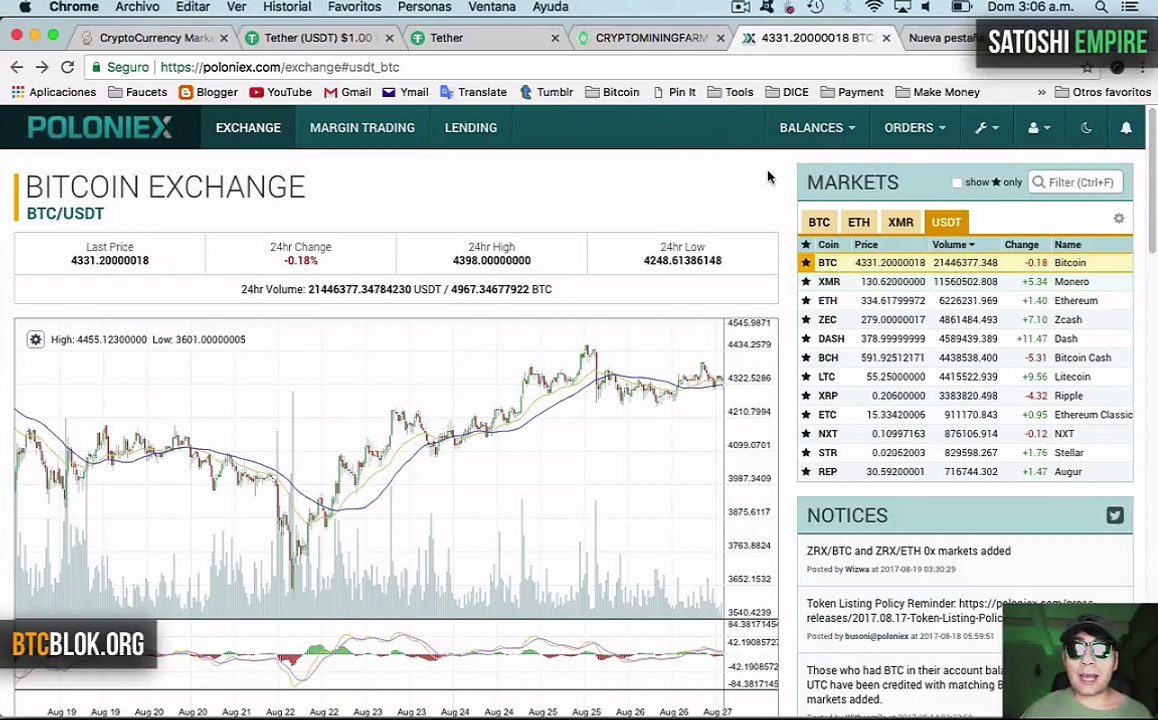Viewport: 1158px width, 720px height.
Task: Toggle favorite star for XRP market
Action: 806,396
